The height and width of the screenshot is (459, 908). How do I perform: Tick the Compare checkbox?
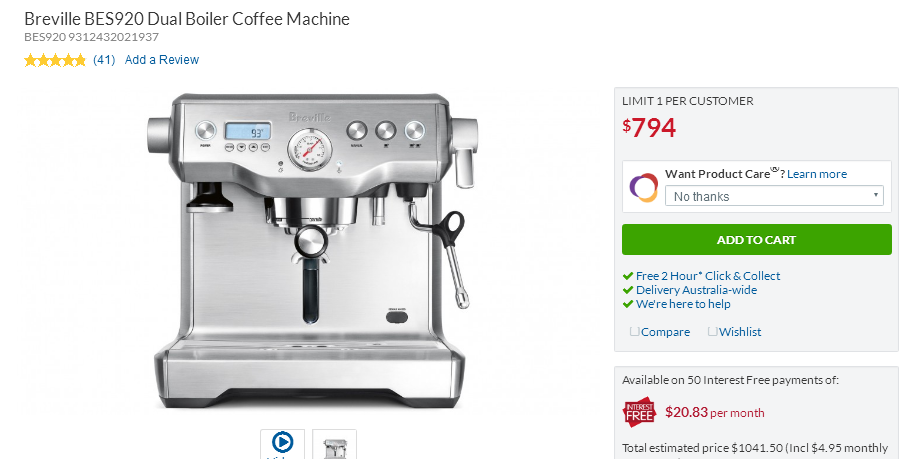click(x=635, y=332)
